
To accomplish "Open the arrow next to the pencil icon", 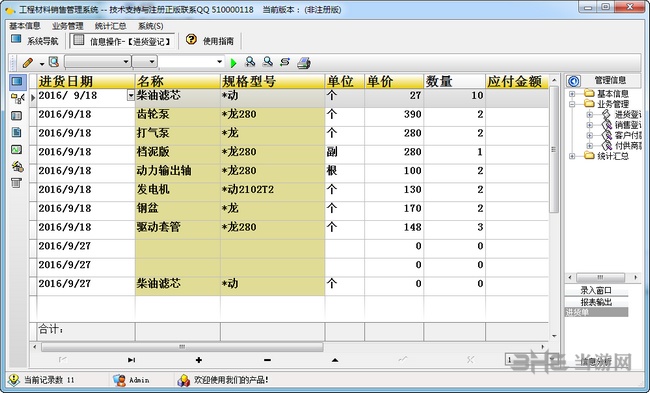I will click(x=42, y=63).
